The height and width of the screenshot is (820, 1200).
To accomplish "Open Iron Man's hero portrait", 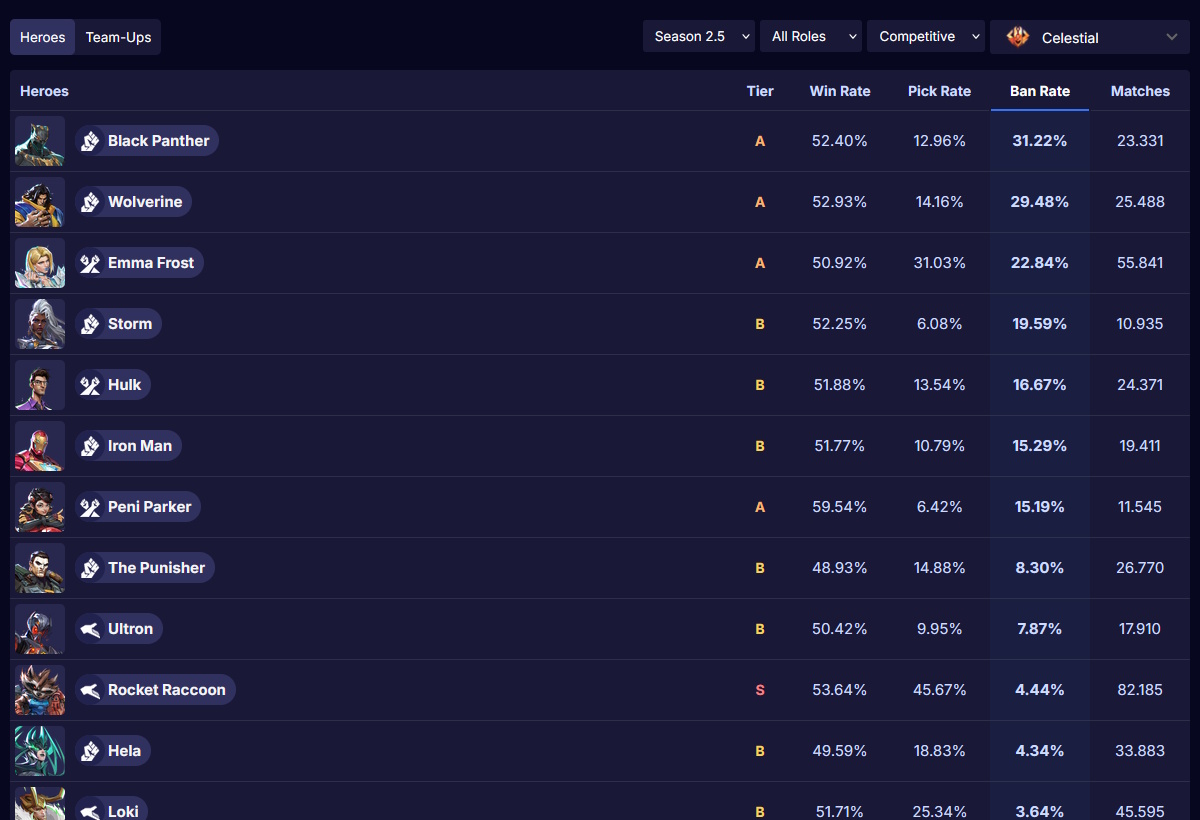I will [40, 446].
